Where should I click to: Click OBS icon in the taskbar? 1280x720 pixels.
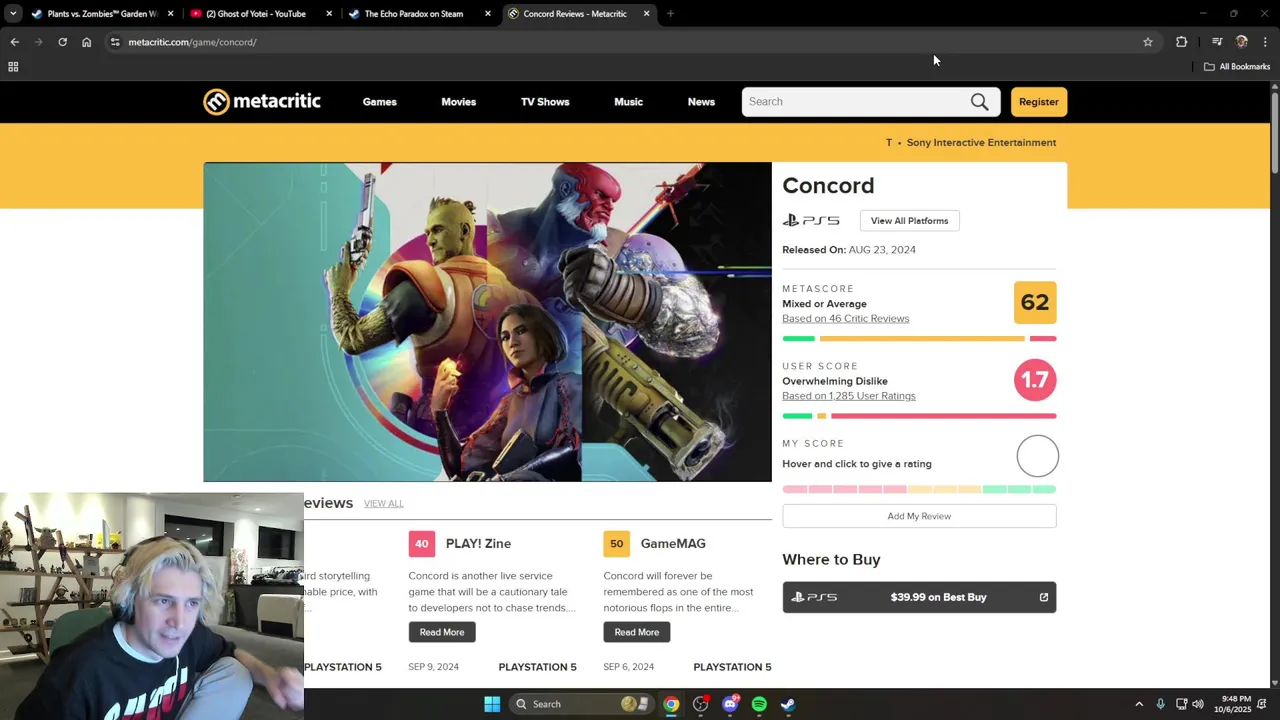700,704
